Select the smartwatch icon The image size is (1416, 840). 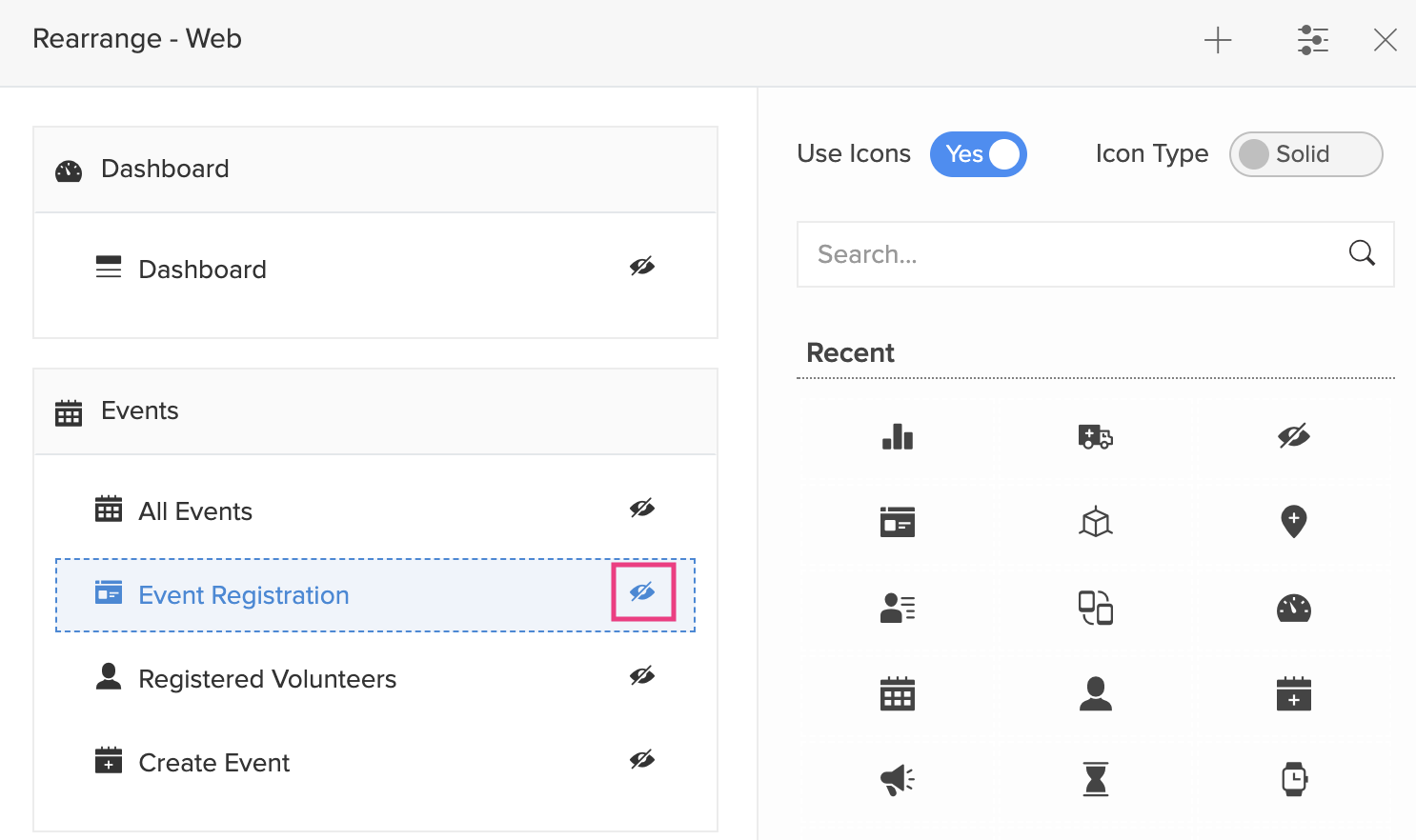(1293, 779)
